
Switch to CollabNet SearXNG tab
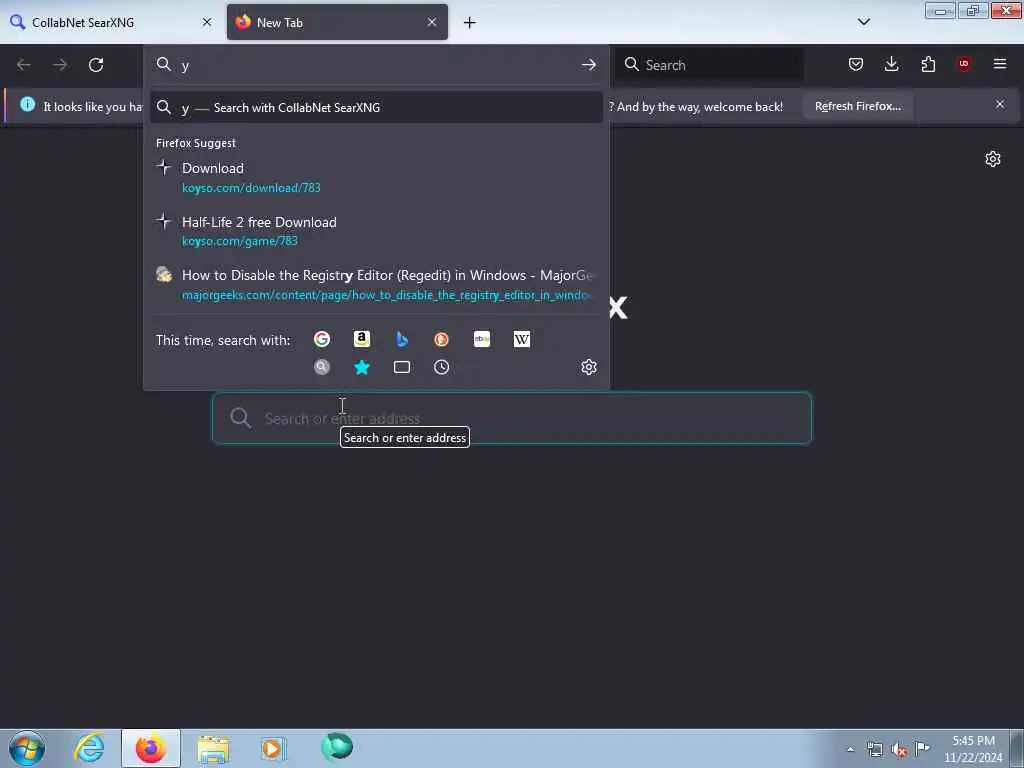coord(111,22)
